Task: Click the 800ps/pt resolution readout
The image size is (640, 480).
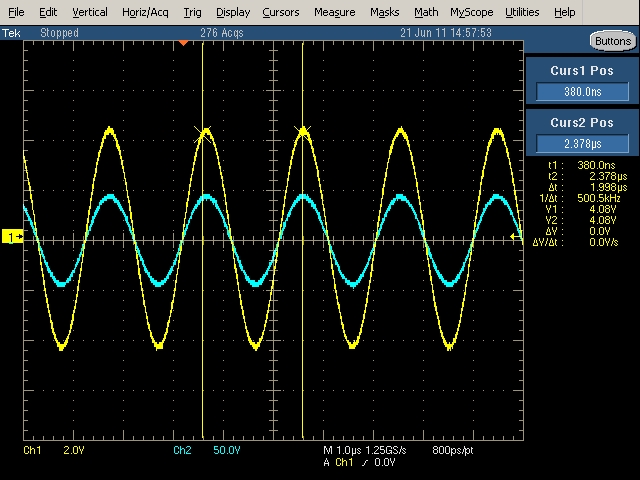Action: [x=453, y=450]
